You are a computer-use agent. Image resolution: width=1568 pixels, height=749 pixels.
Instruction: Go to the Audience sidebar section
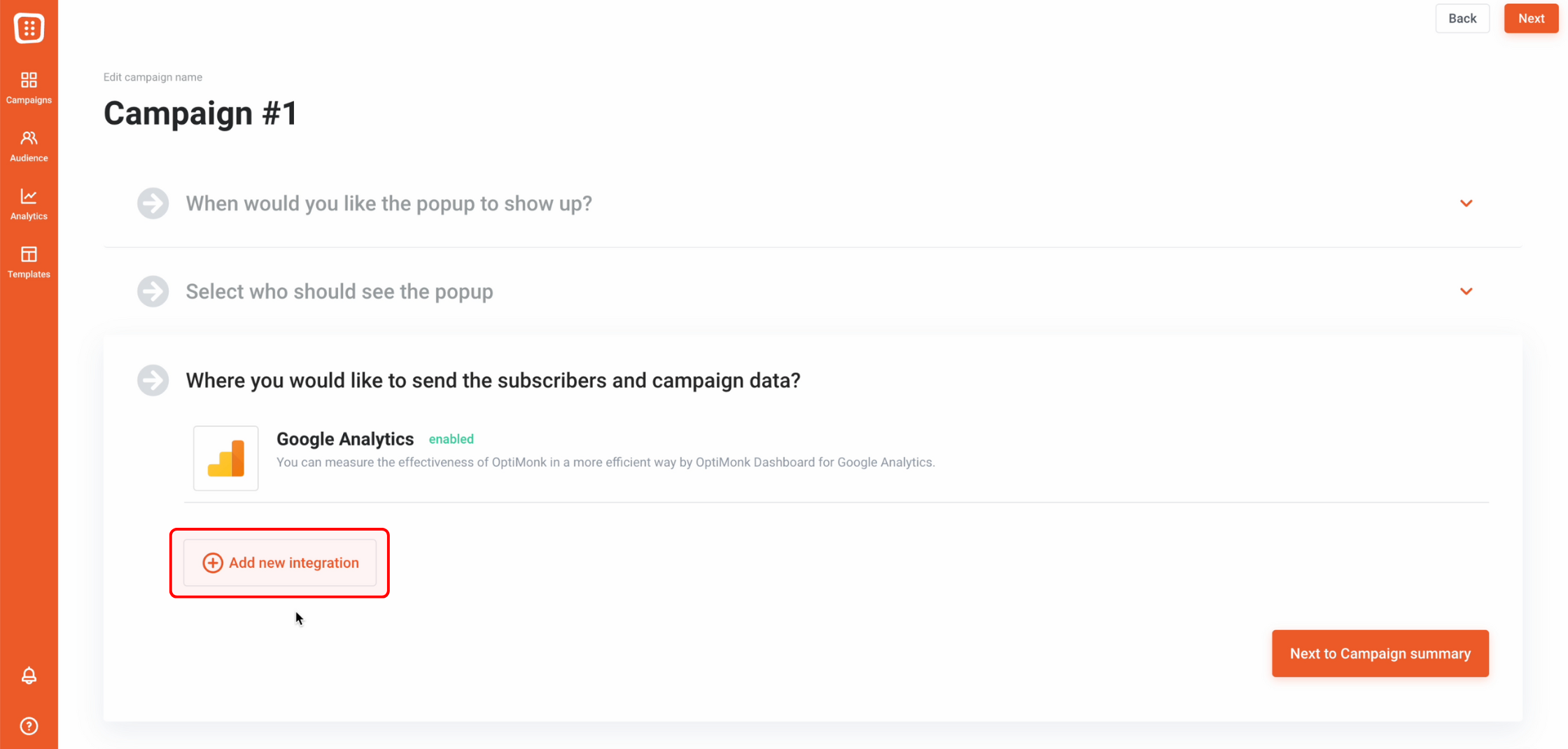click(x=29, y=146)
